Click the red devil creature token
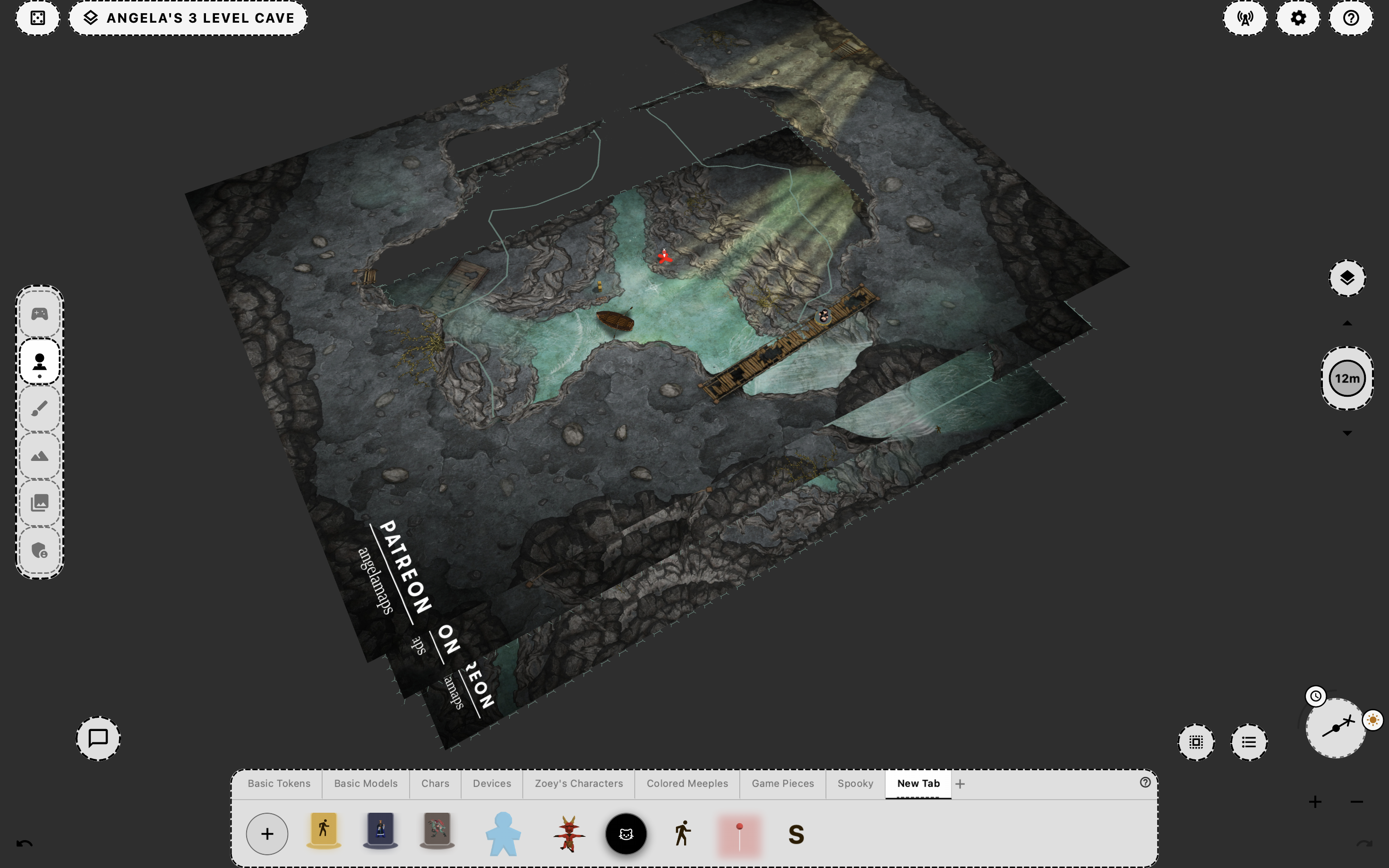The image size is (1389, 868). point(569,834)
